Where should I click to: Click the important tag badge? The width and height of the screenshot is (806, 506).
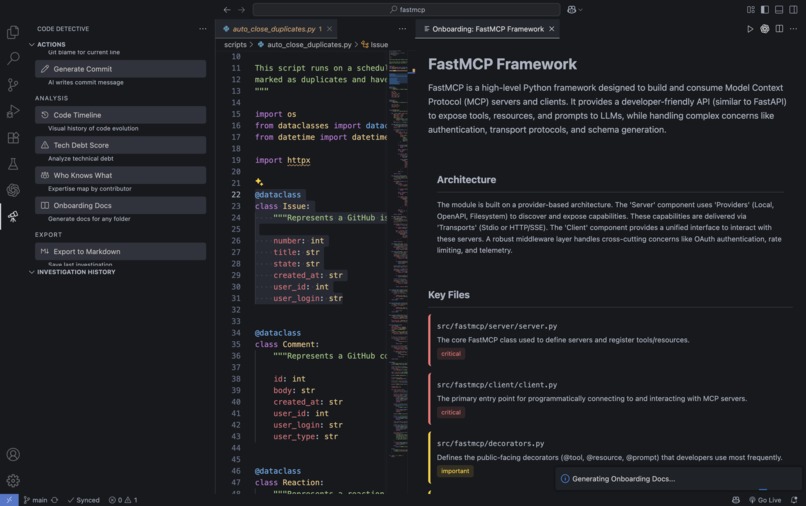[x=455, y=471]
